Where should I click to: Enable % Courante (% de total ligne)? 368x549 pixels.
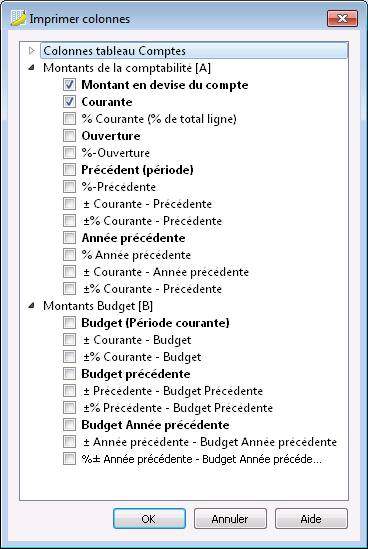(x=69, y=118)
